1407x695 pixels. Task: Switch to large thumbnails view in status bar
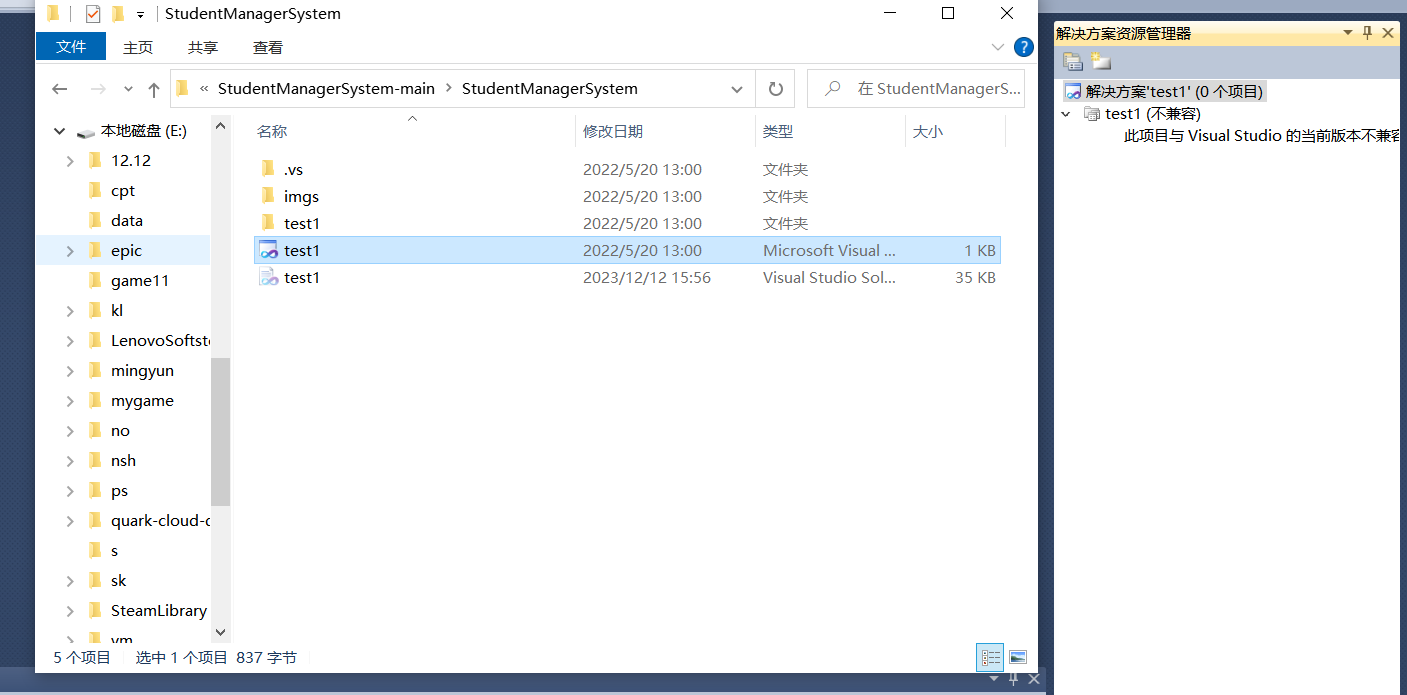point(1018,657)
